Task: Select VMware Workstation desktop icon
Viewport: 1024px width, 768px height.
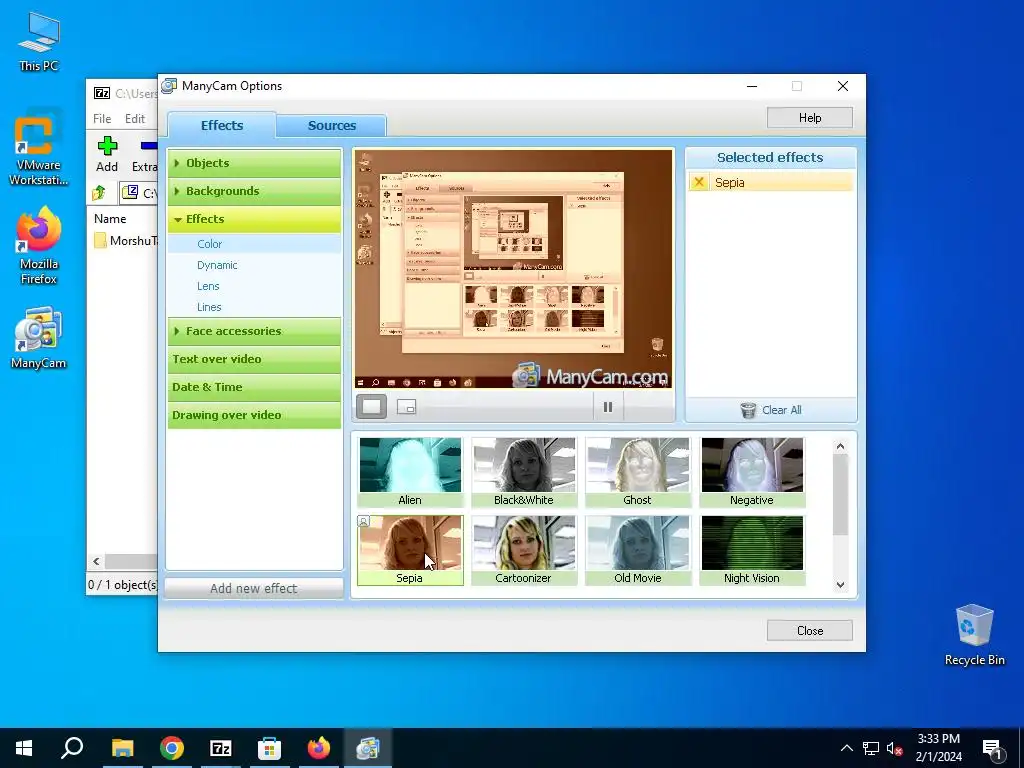Action: point(39,148)
